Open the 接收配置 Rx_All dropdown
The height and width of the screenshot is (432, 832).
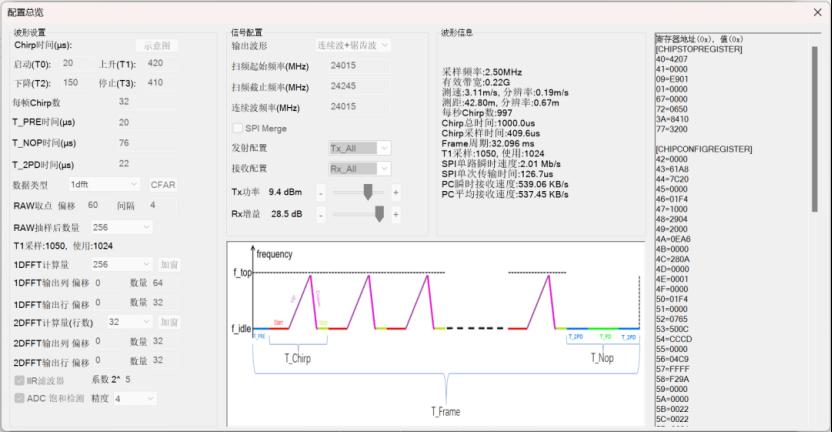tap(360, 169)
